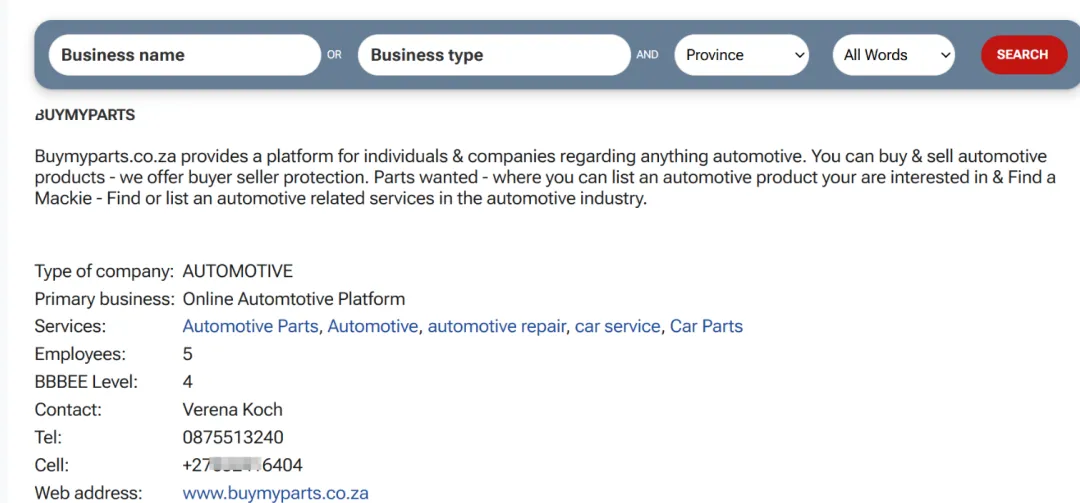1080x503 pixels.
Task: Open the www.buymyparts.co.za web address
Action: (x=275, y=493)
